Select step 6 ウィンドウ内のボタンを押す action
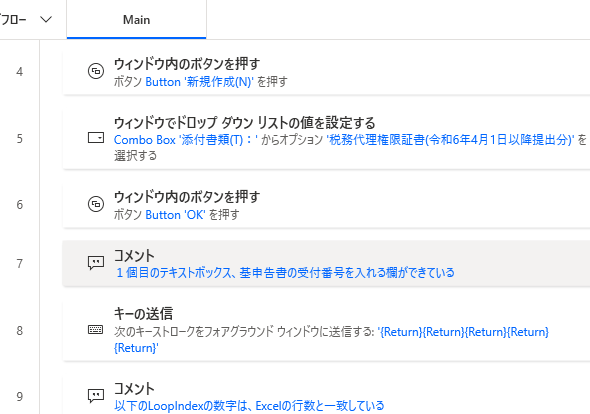The image size is (590, 414). pos(326,204)
